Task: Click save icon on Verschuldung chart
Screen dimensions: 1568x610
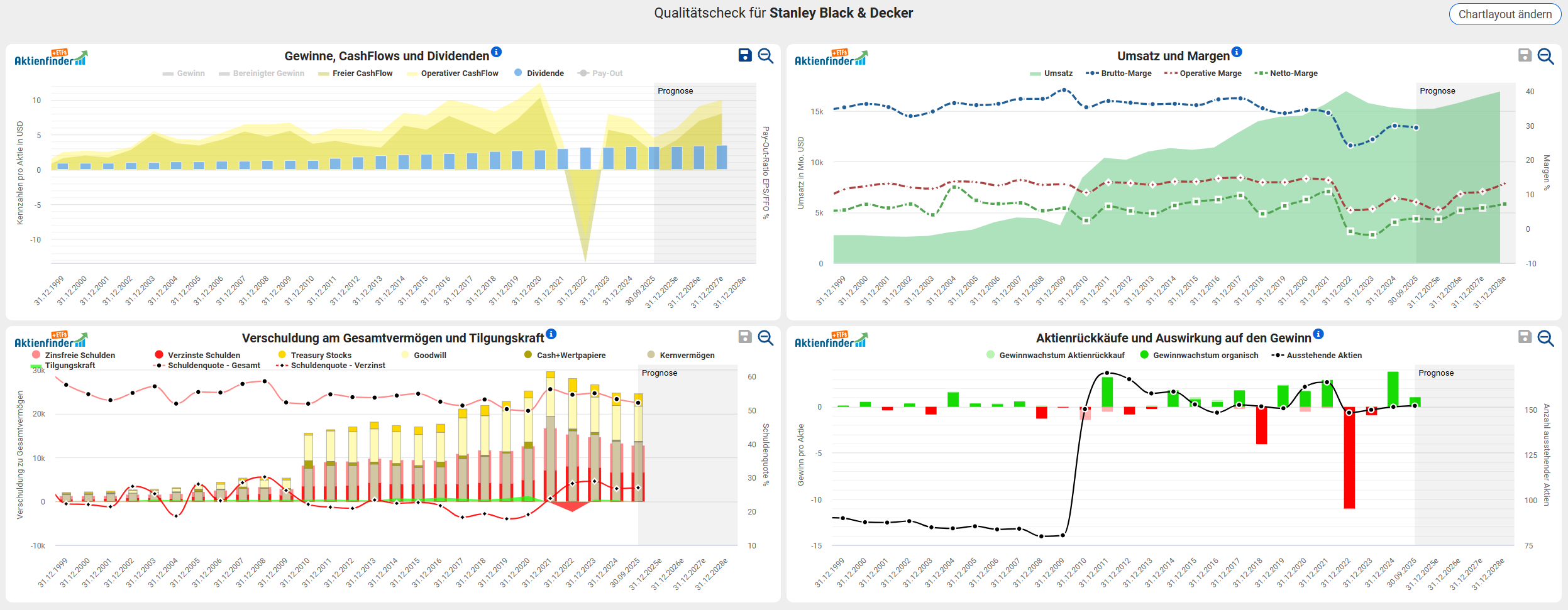Action: [744, 337]
